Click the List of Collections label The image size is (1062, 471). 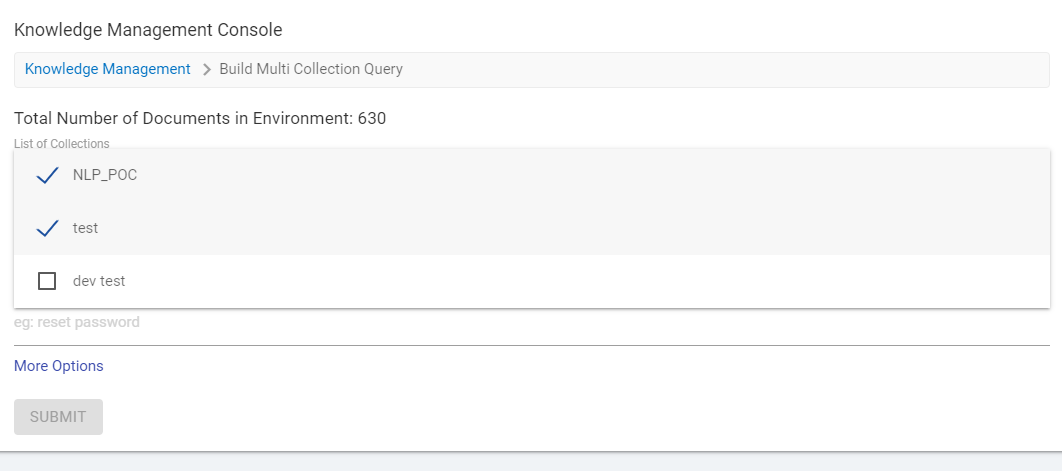62,144
